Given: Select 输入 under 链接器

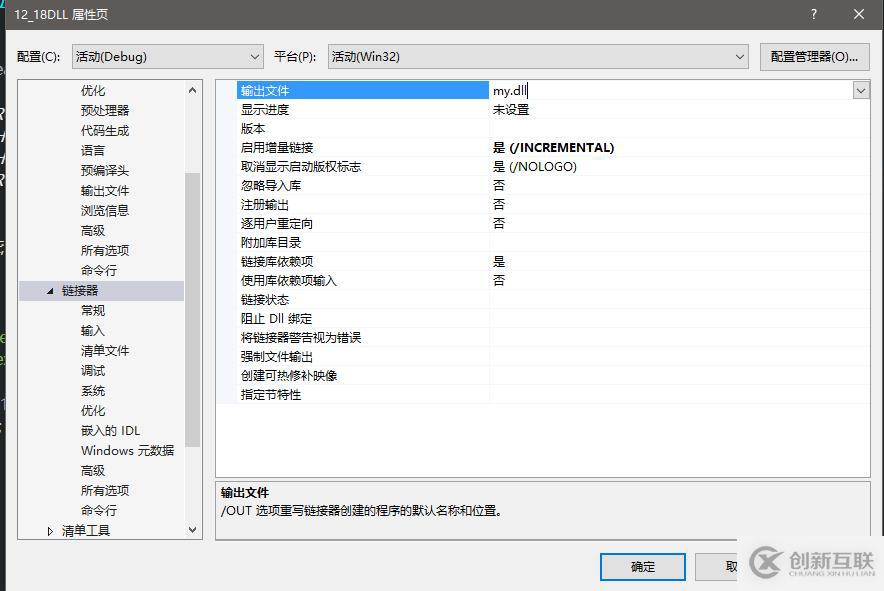Looking at the screenshot, I should [92, 330].
